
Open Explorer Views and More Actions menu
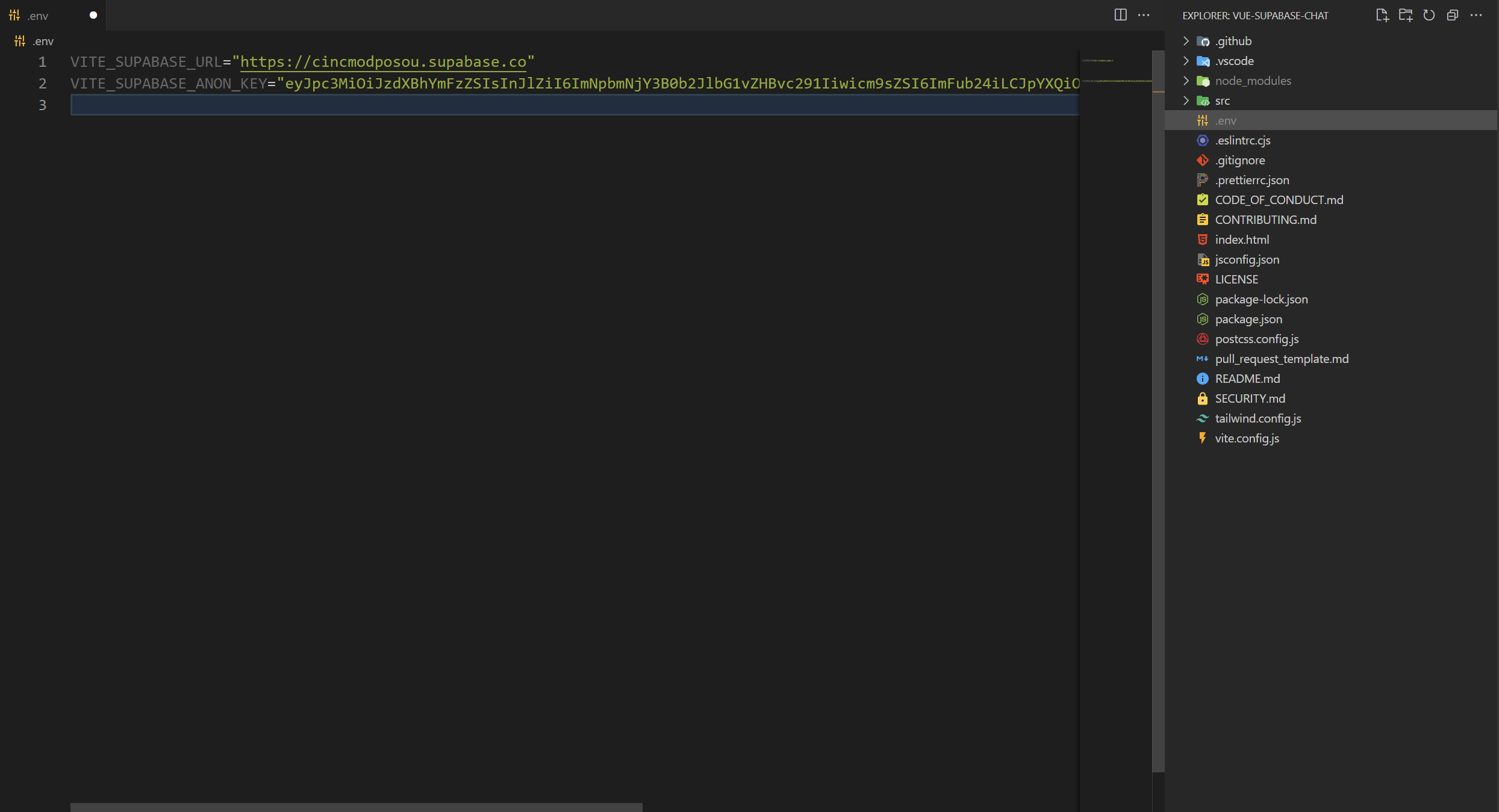1476,15
